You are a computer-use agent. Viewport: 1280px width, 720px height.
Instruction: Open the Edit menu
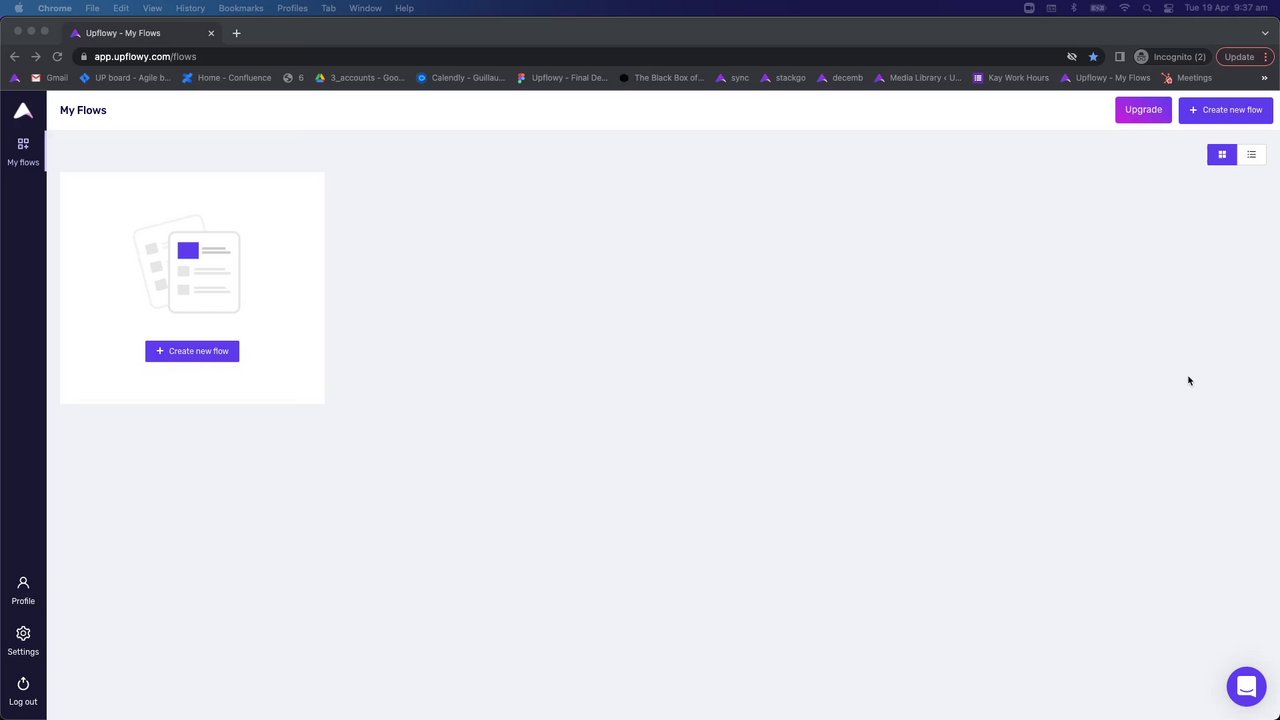121,8
